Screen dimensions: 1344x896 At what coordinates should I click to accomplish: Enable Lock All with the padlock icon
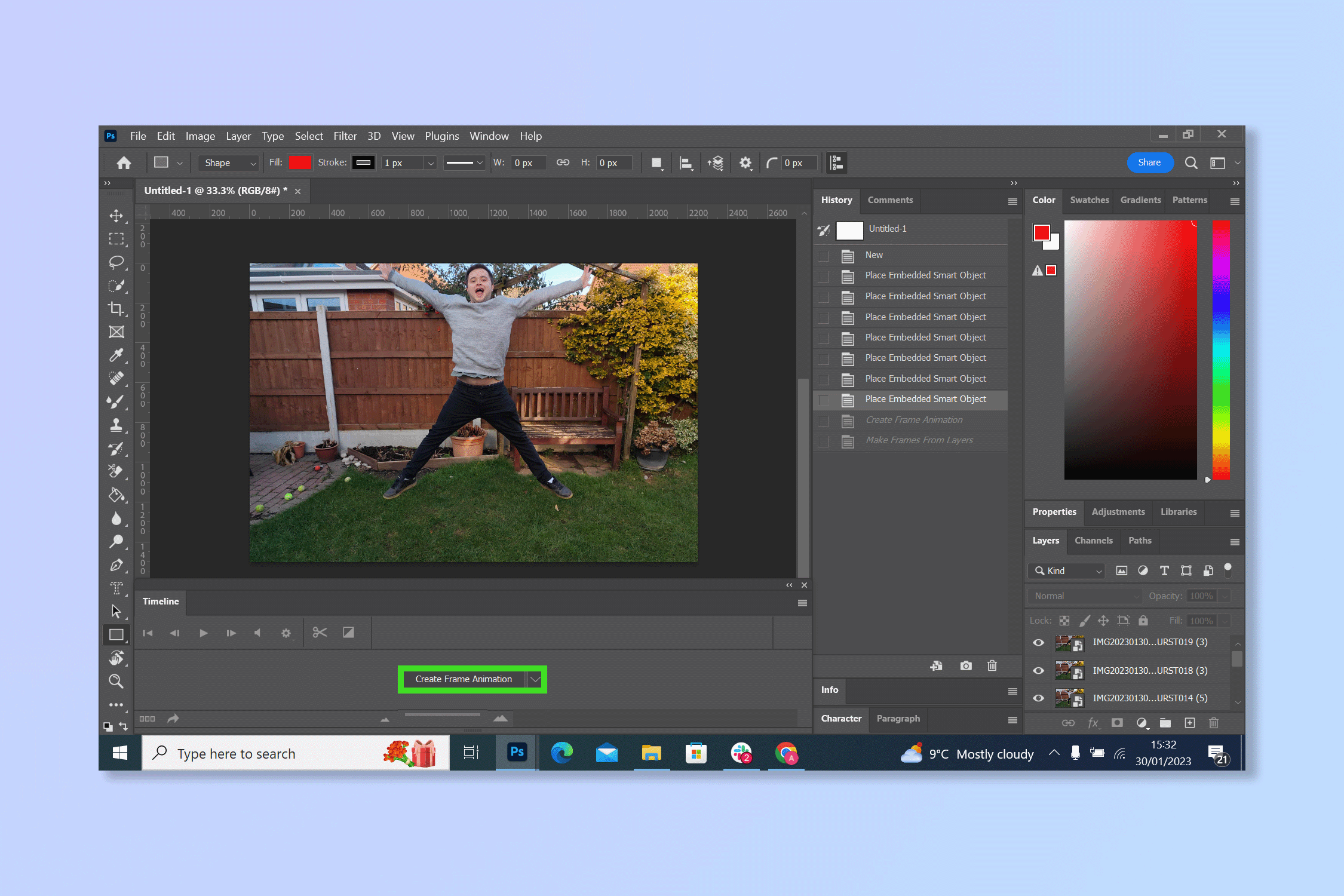[1143, 621]
